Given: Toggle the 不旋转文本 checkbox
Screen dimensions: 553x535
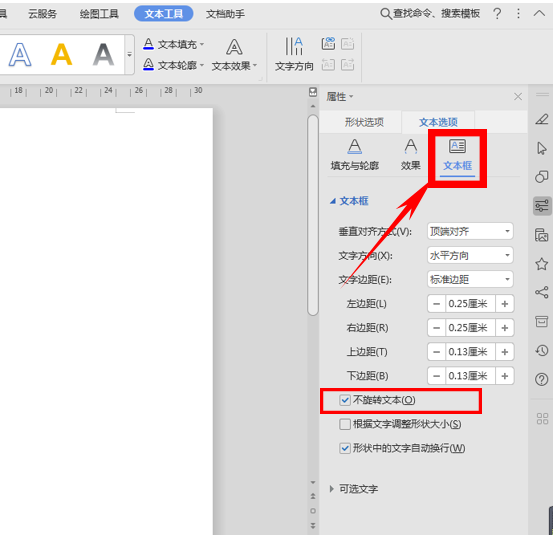Looking at the screenshot, I should pos(345,400).
